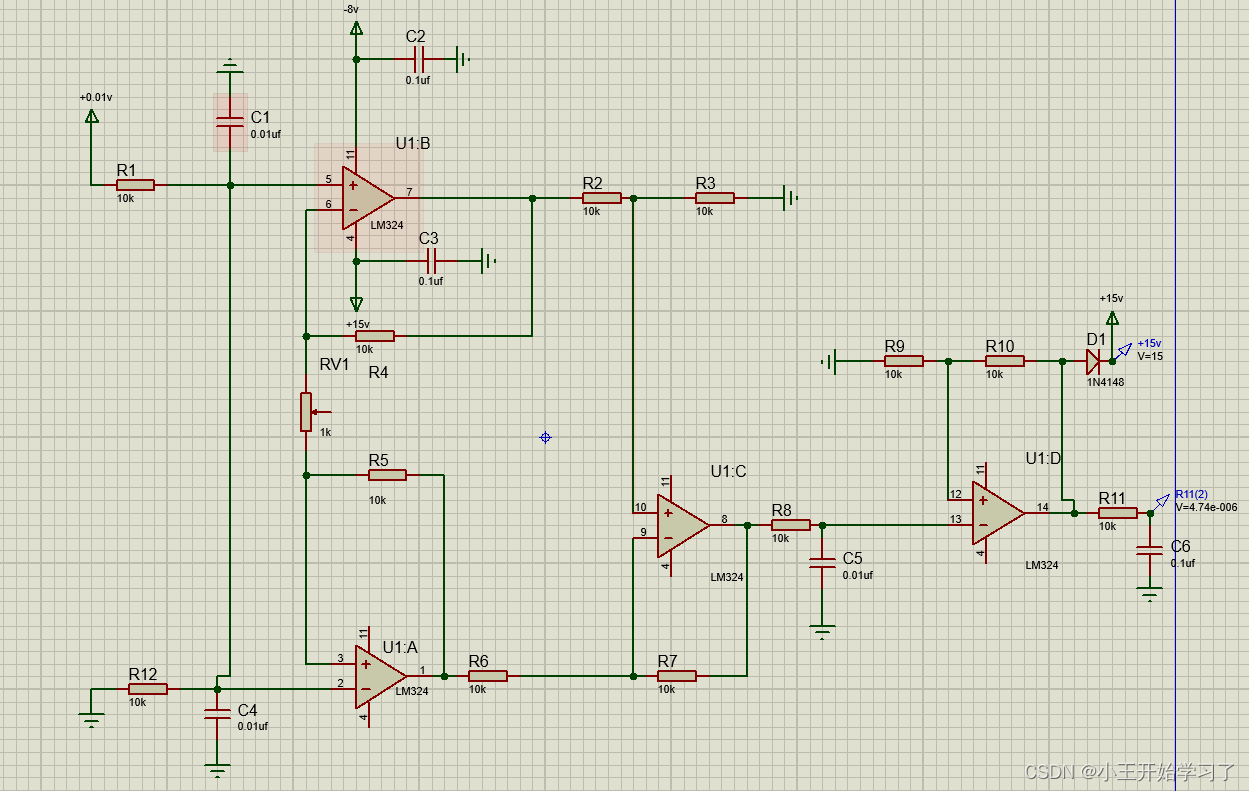This screenshot has height=791, width=1249.
Task: Click the +15v power arrow above D1
Action: (x=1112, y=318)
